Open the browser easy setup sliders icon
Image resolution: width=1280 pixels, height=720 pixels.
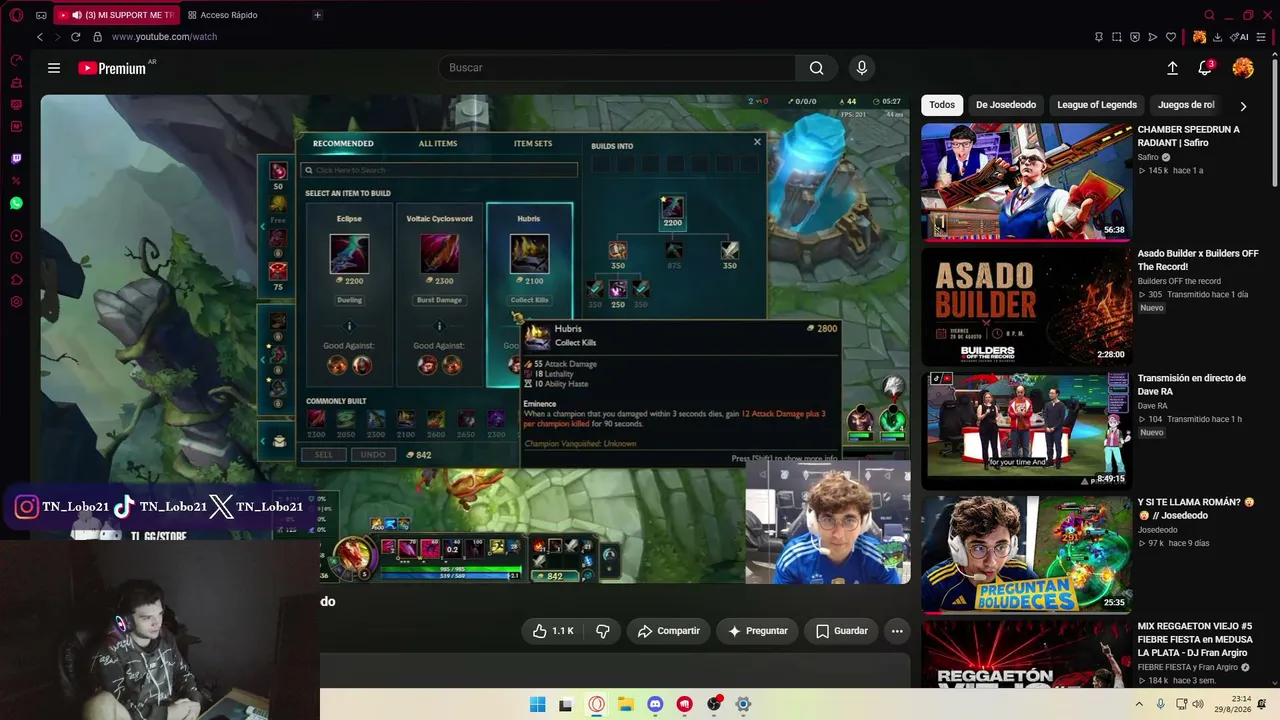point(1262,37)
